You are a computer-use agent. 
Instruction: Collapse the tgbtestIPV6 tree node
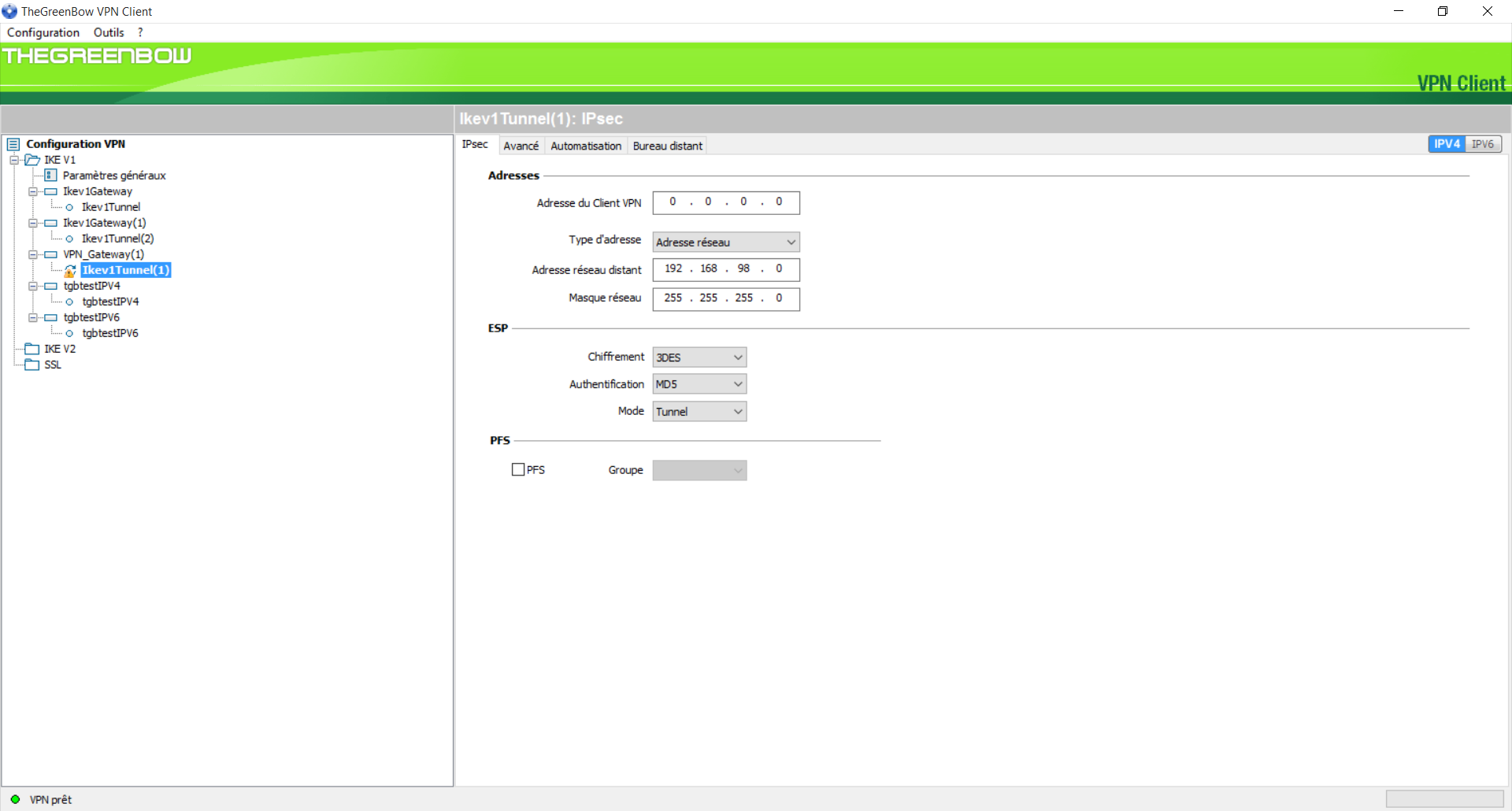pyautogui.click(x=33, y=317)
